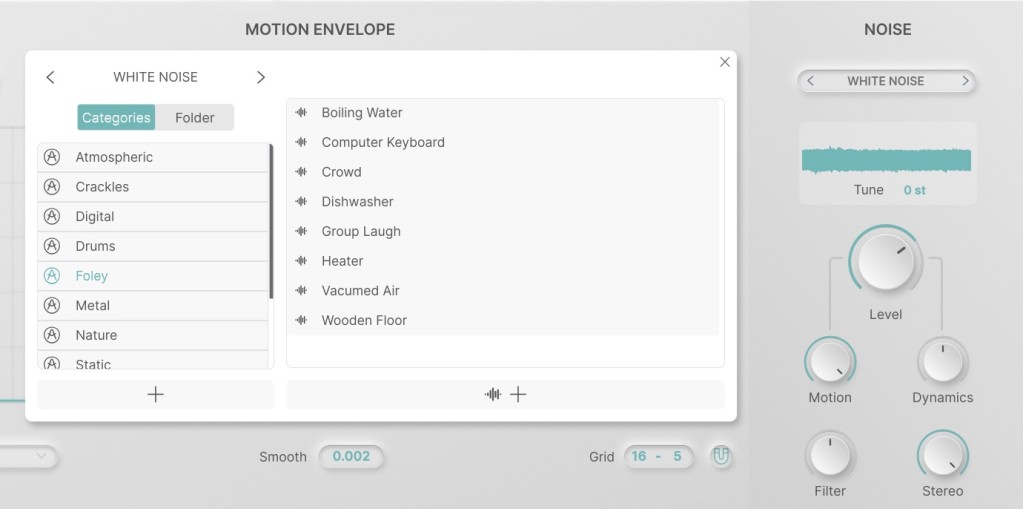Go to previous noise in the browser header
This screenshot has height=509, width=1023.
coord(51,77)
